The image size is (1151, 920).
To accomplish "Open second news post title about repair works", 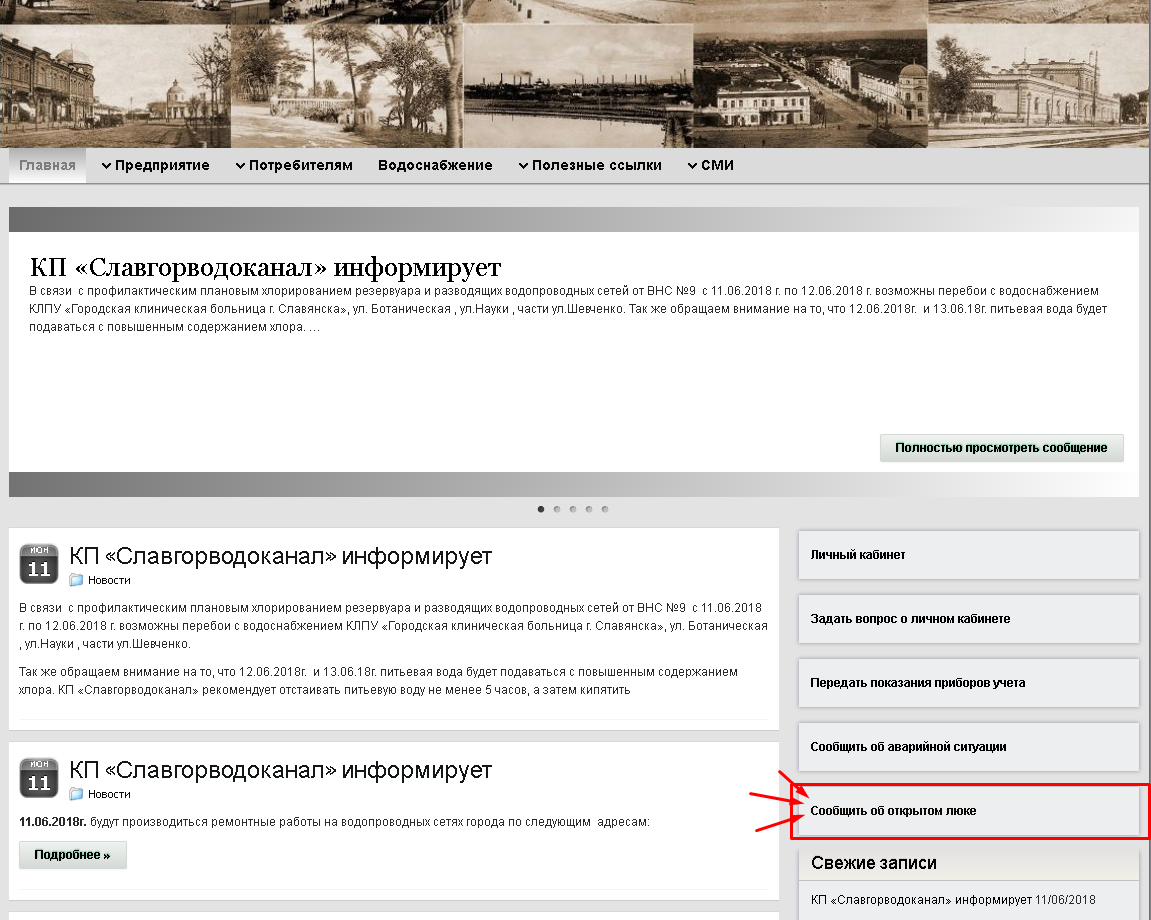I will pos(280,770).
